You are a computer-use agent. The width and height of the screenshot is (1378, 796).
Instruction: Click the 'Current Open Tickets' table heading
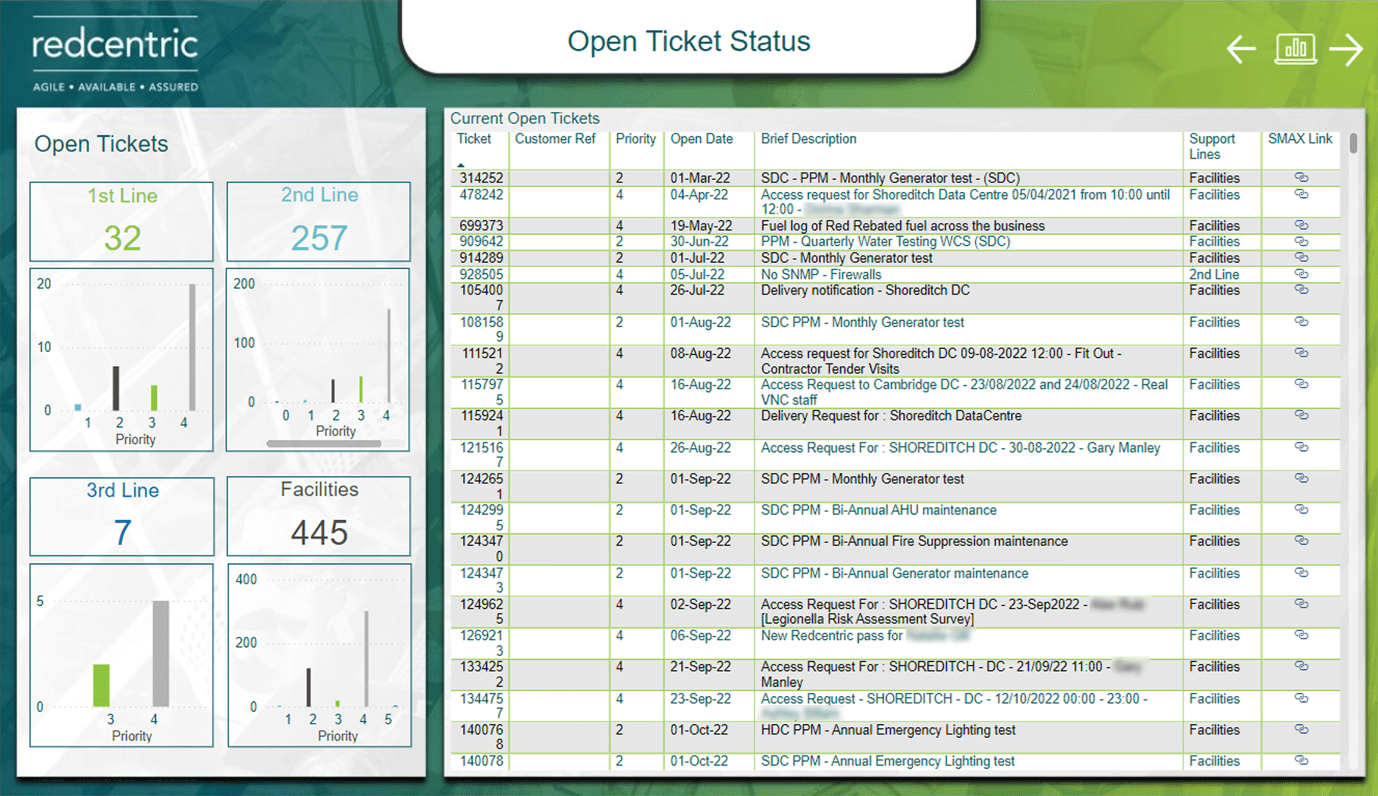525,118
